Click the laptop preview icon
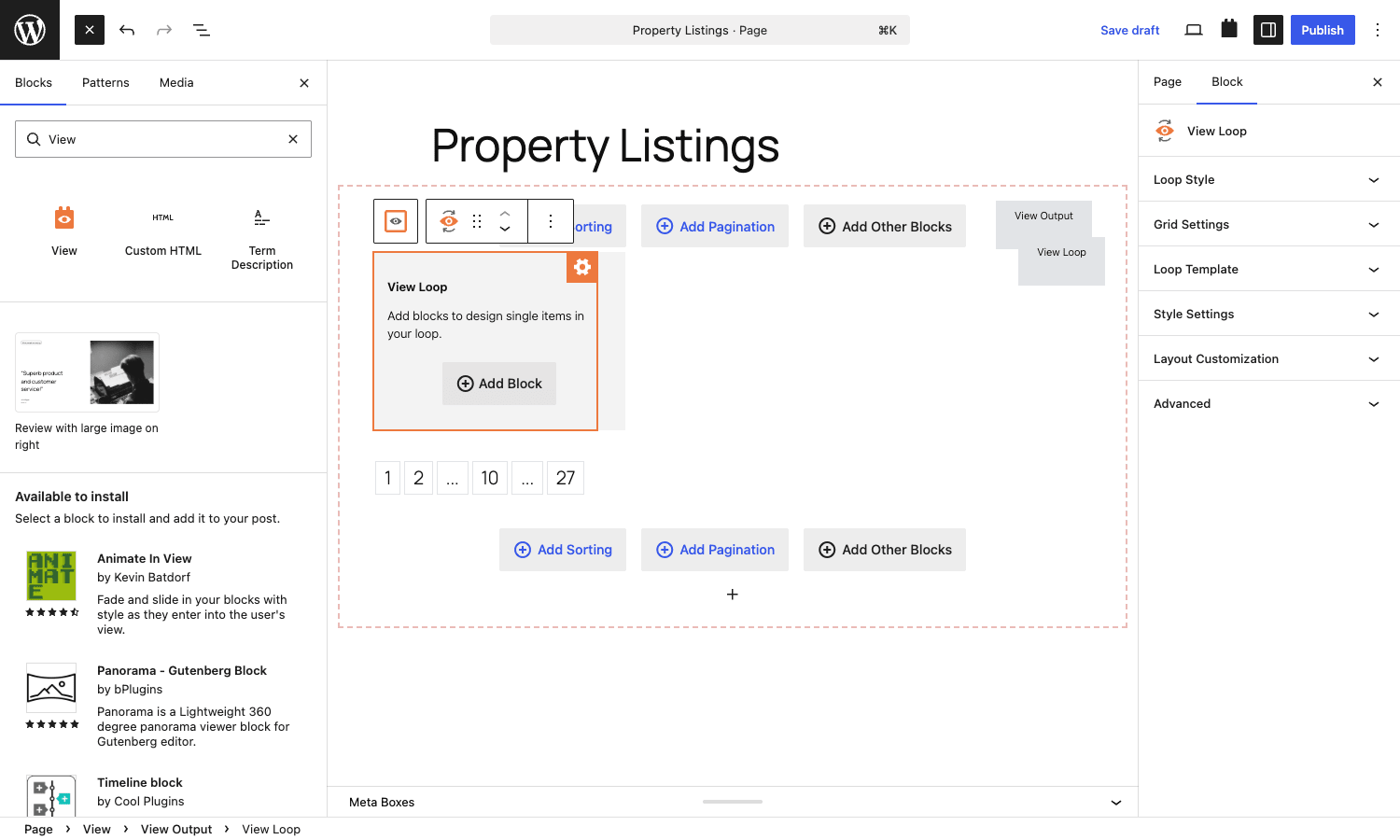1400x840 pixels. click(1194, 30)
